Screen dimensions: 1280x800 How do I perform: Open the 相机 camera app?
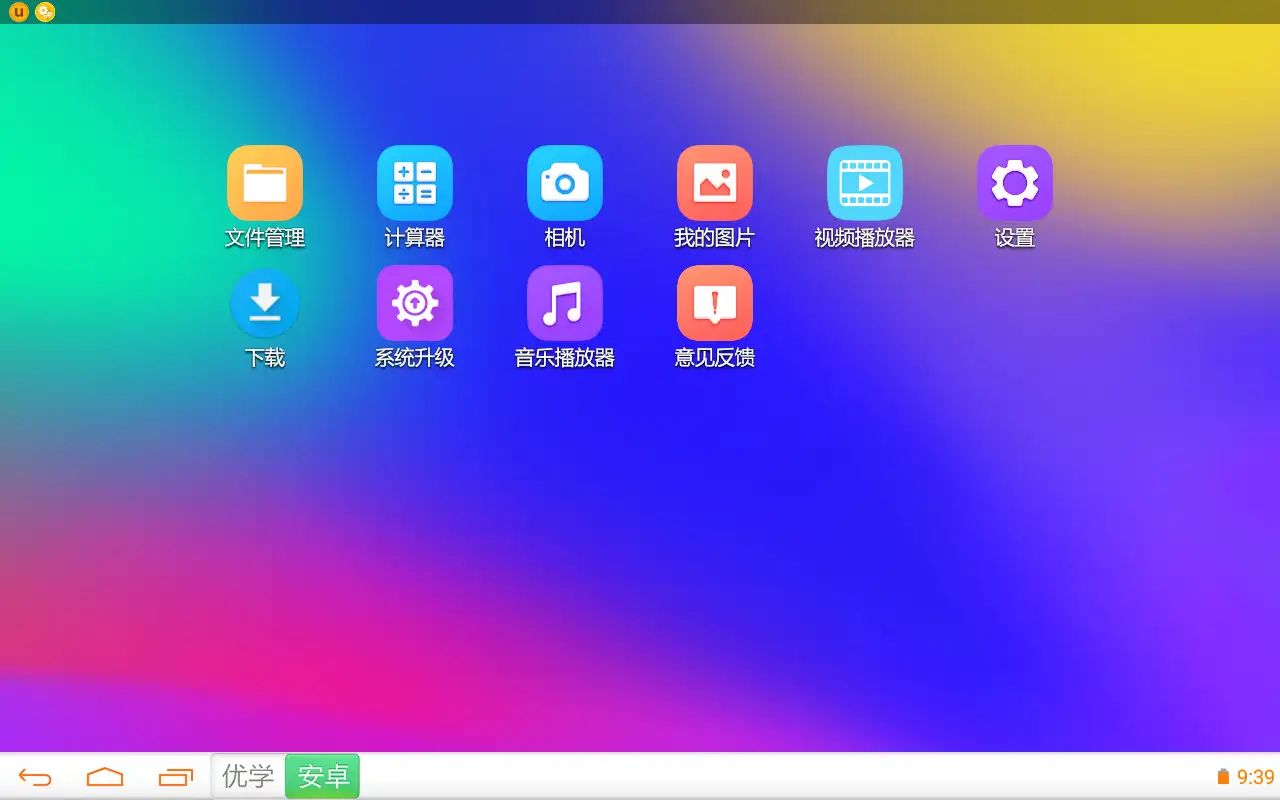[565, 183]
